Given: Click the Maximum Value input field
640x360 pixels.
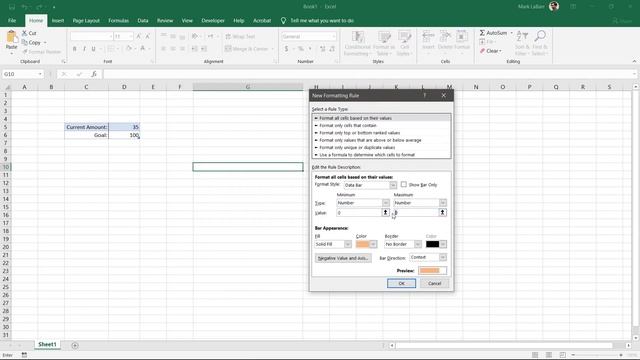Looking at the screenshot, I should coord(416,213).
